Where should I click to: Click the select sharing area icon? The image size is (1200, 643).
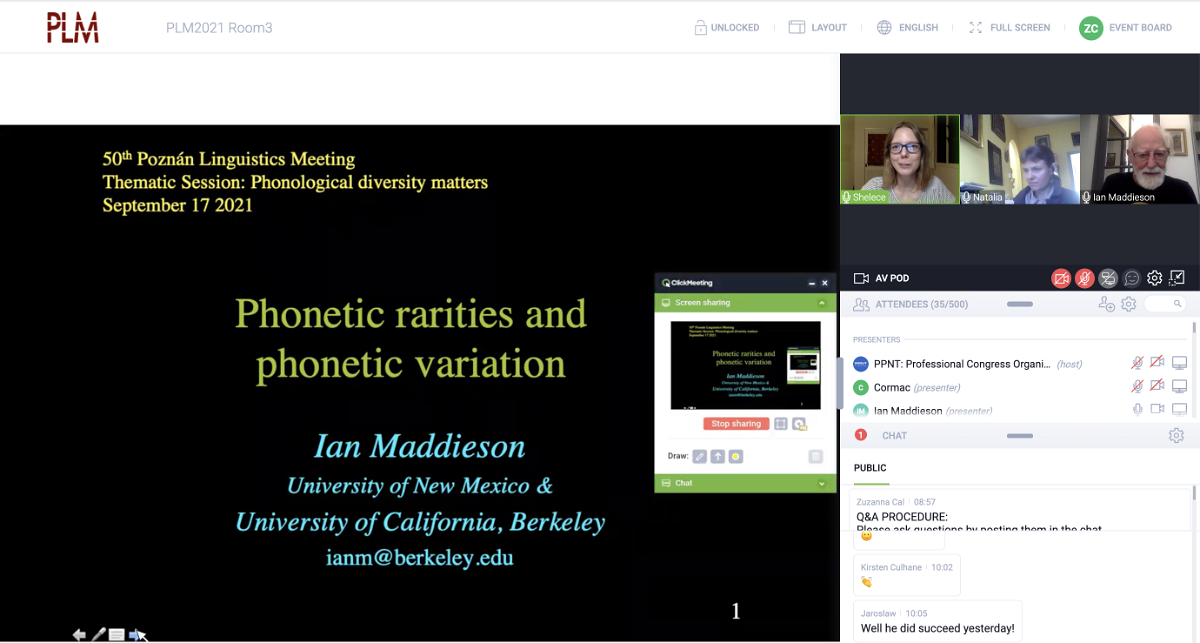781,424
